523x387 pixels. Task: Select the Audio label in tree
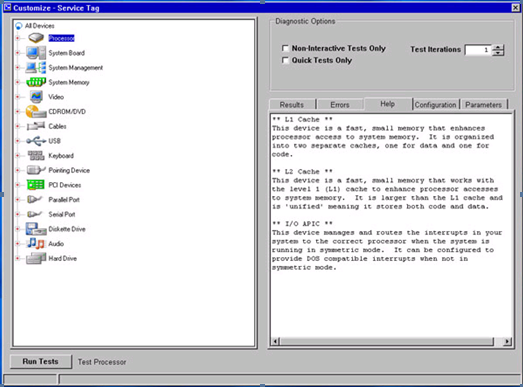pyautogui.click(x=56, y=244)
